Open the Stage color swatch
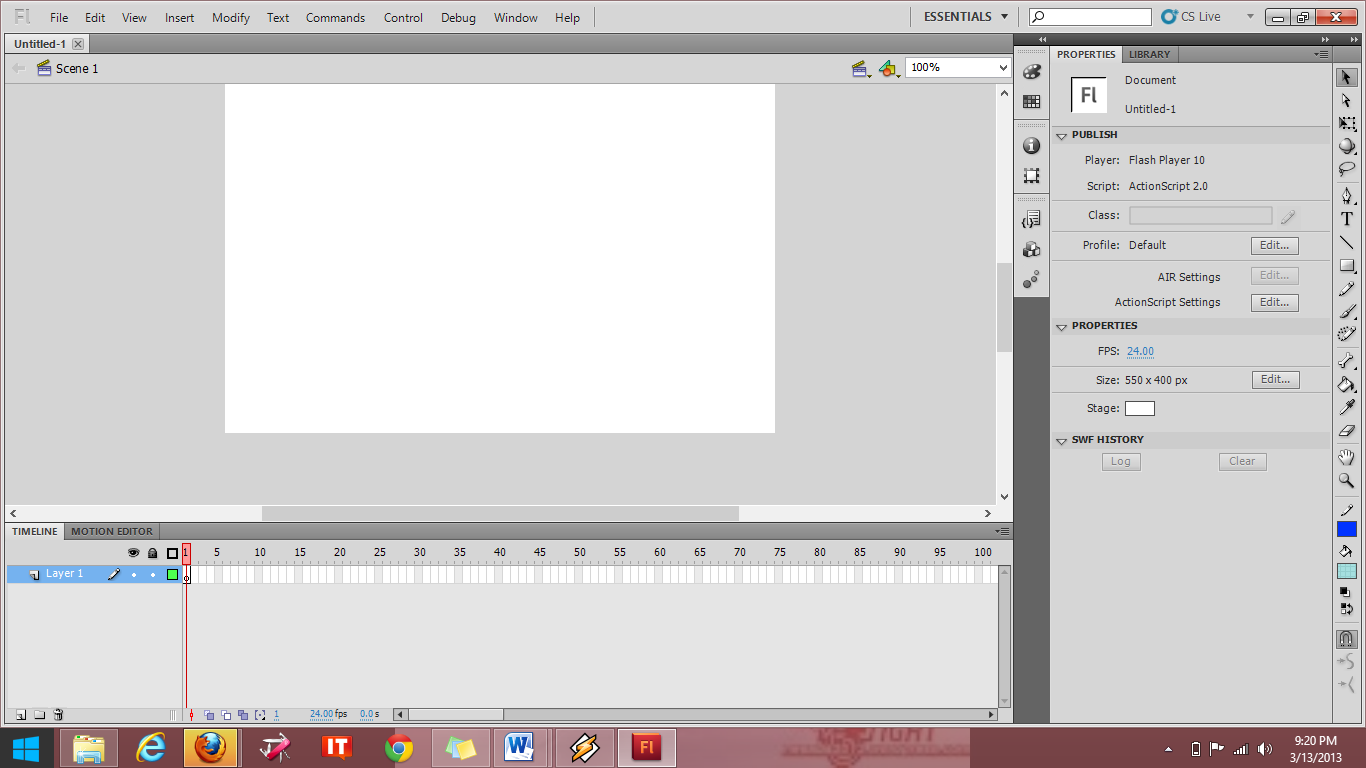The image size is (1366, 768). click(x=1139, y=408)
